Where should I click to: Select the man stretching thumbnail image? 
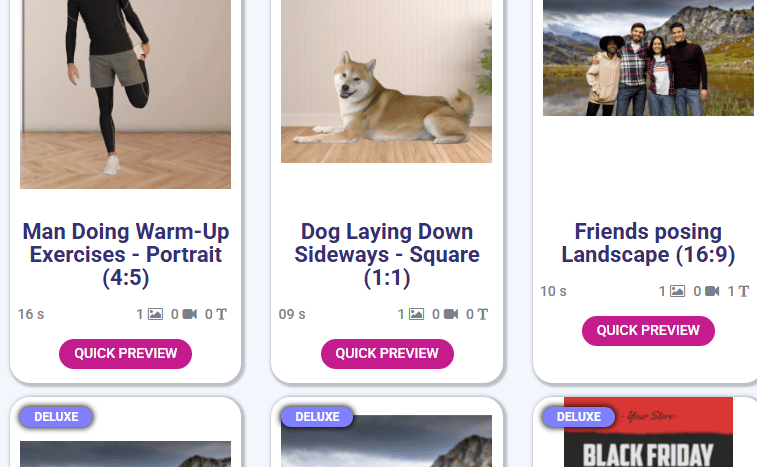(x=126, y=94)
